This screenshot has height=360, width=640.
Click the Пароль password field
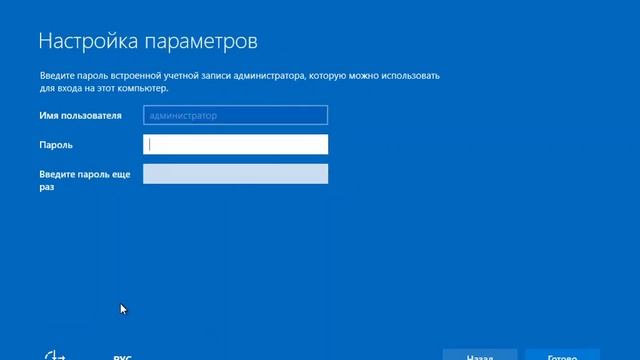click(x=236, y=144)
